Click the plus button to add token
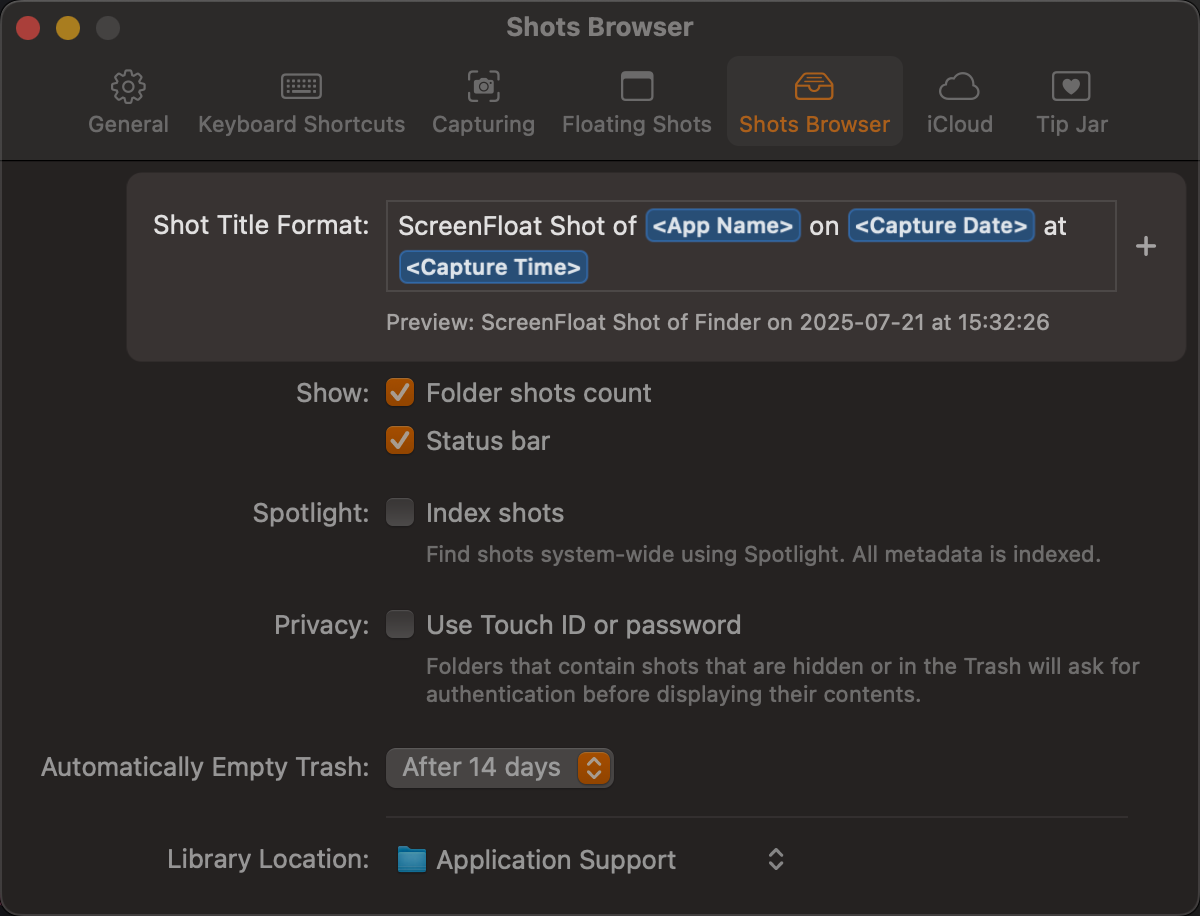Viewport: 1200px width, 916px height. point(1146,246)
